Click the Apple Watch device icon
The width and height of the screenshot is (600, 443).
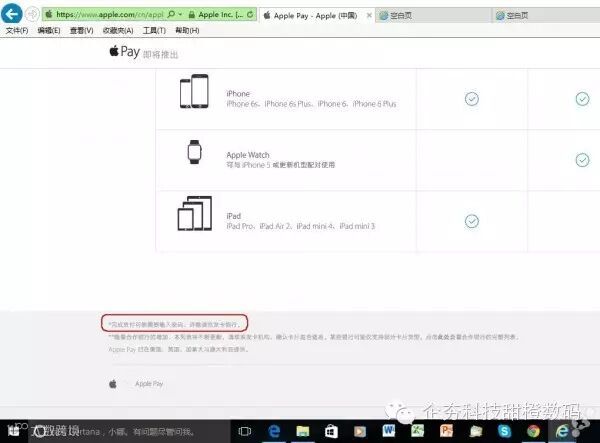194,152
